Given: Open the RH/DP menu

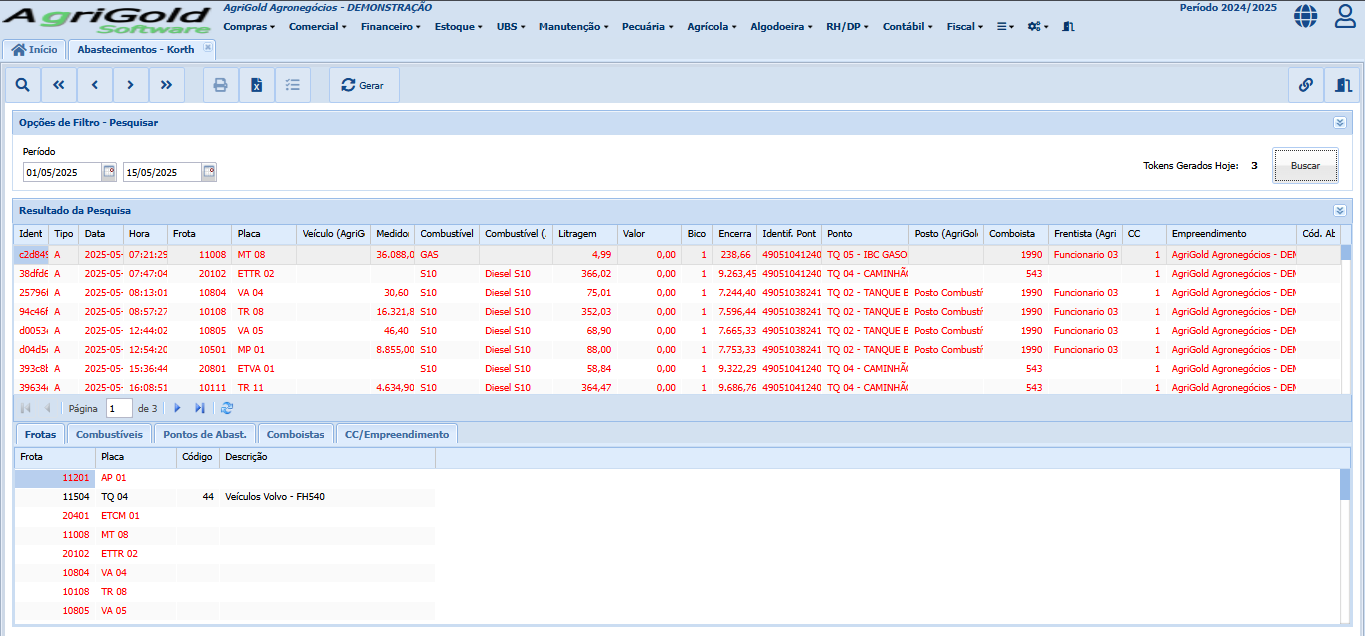Looking at the screenshot, I should pyautogui.click(x=847, y=27).
